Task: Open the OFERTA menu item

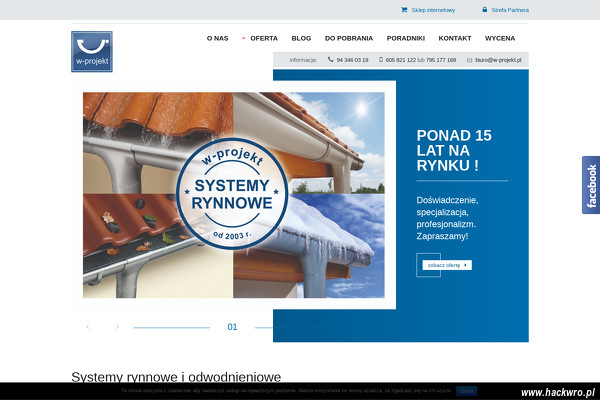Action: pos(264,38)
